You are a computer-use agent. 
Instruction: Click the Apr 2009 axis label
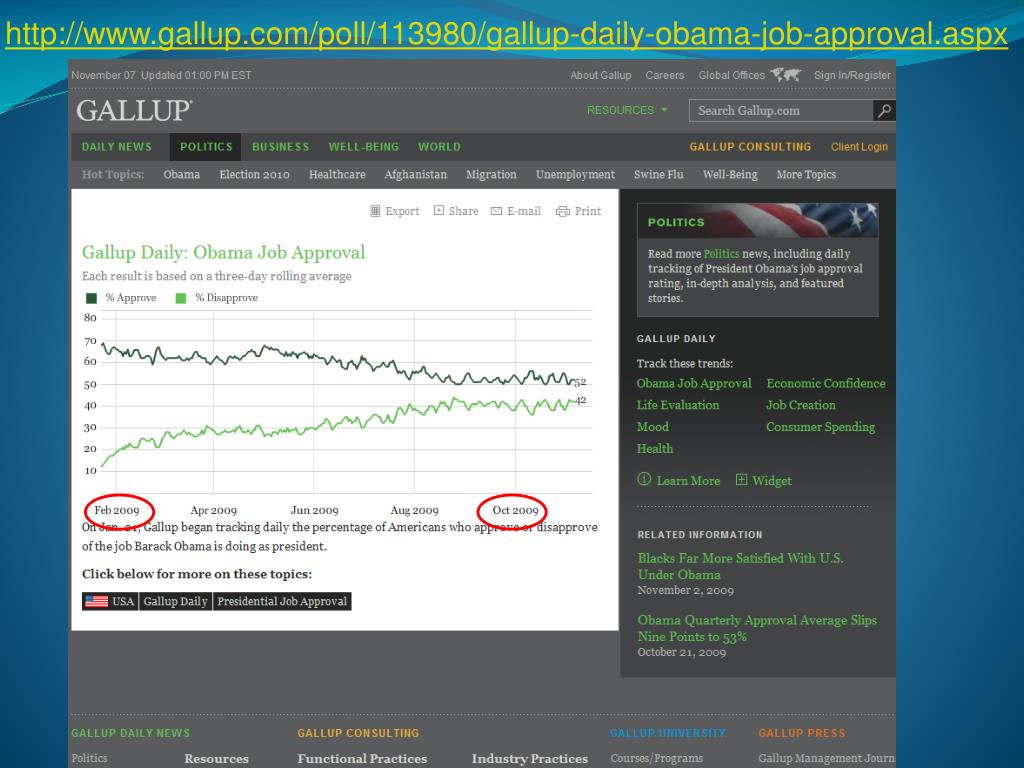(214, 510)
